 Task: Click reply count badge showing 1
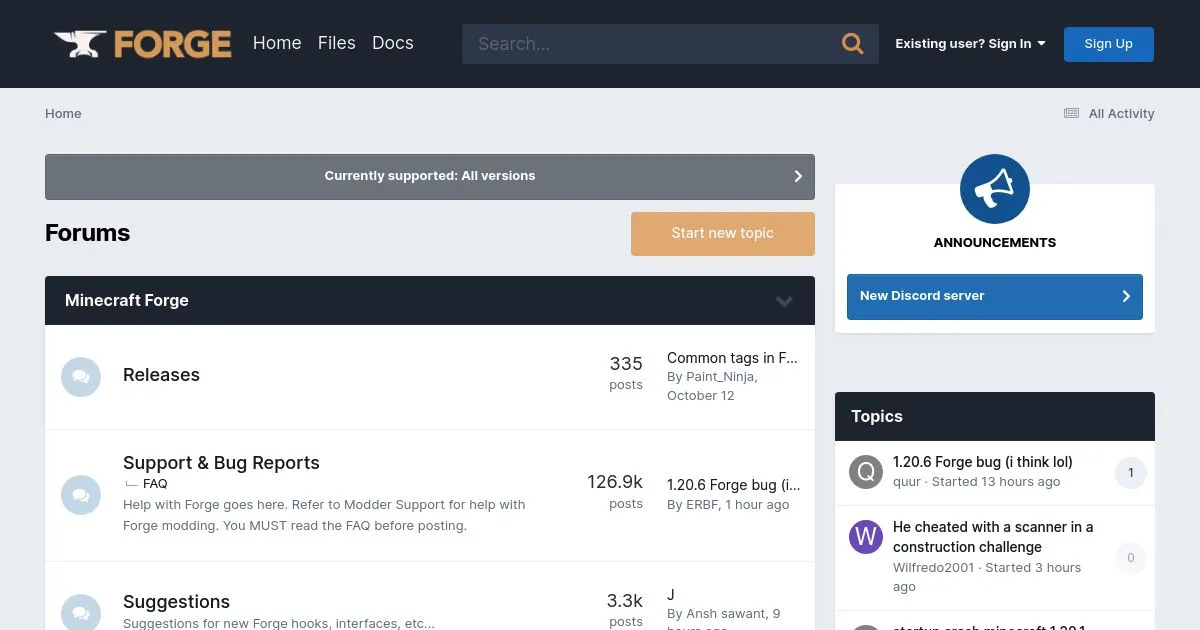coord(1131,473)
